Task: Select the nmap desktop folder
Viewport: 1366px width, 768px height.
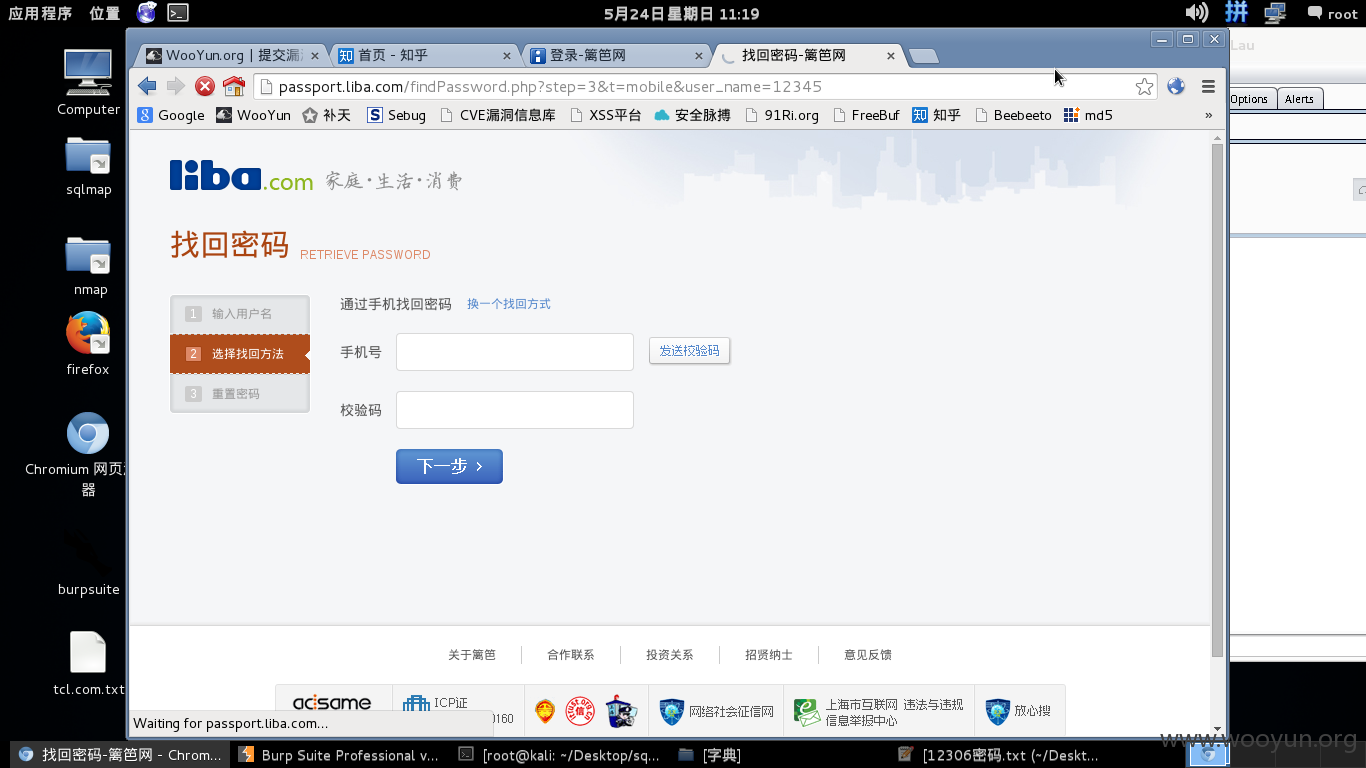Action: pyautogui.click(x=89, y=266)
